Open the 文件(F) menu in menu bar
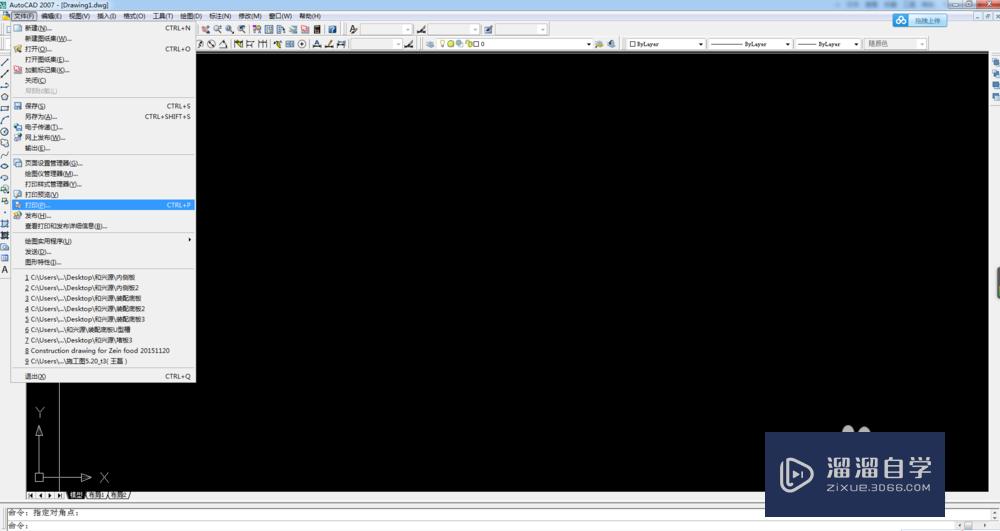 tap(24, 16)
